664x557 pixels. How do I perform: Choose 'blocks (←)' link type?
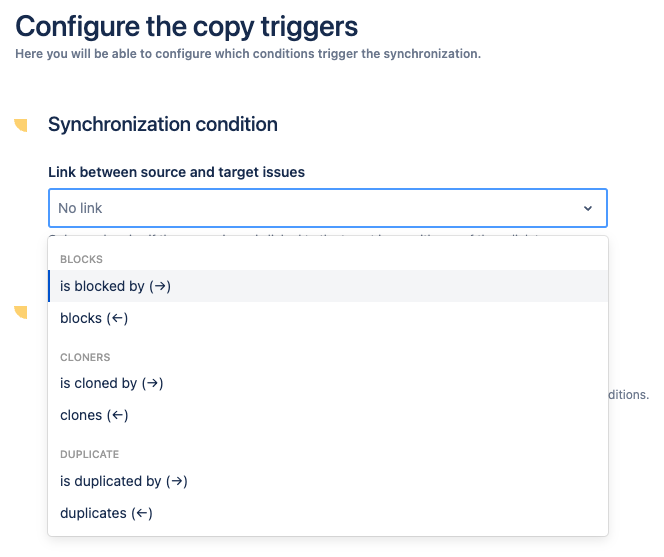click(x=94, y=318)
